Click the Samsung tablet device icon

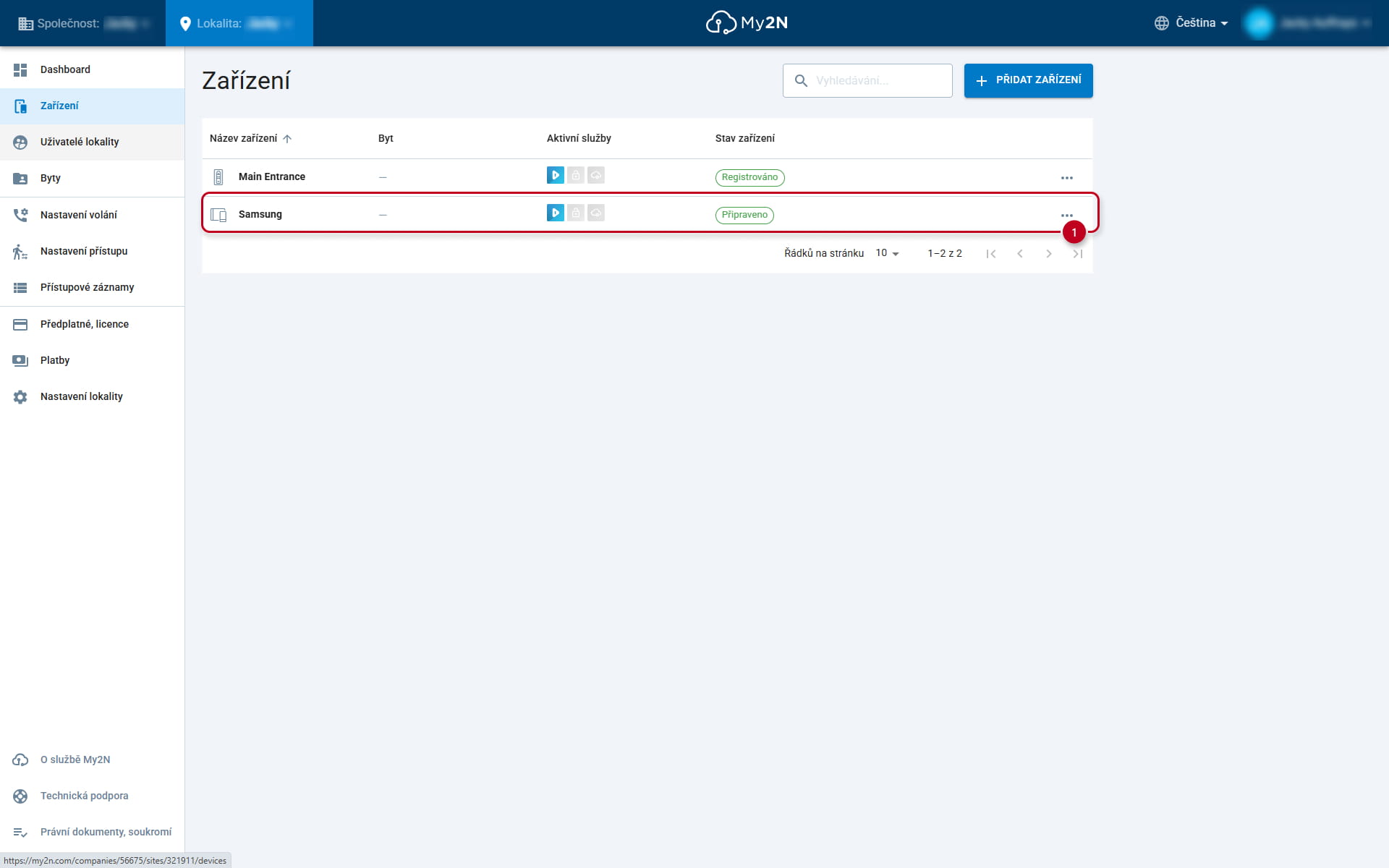pyautogui.click(x=218, y=215)
